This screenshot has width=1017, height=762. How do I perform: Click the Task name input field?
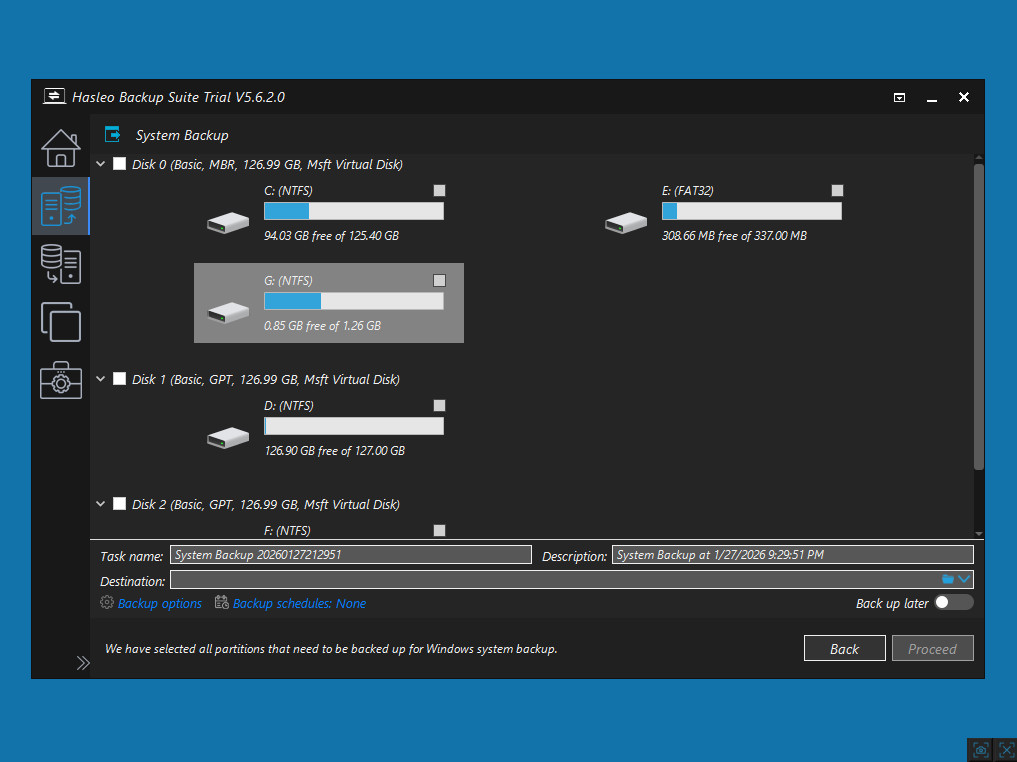350,555
